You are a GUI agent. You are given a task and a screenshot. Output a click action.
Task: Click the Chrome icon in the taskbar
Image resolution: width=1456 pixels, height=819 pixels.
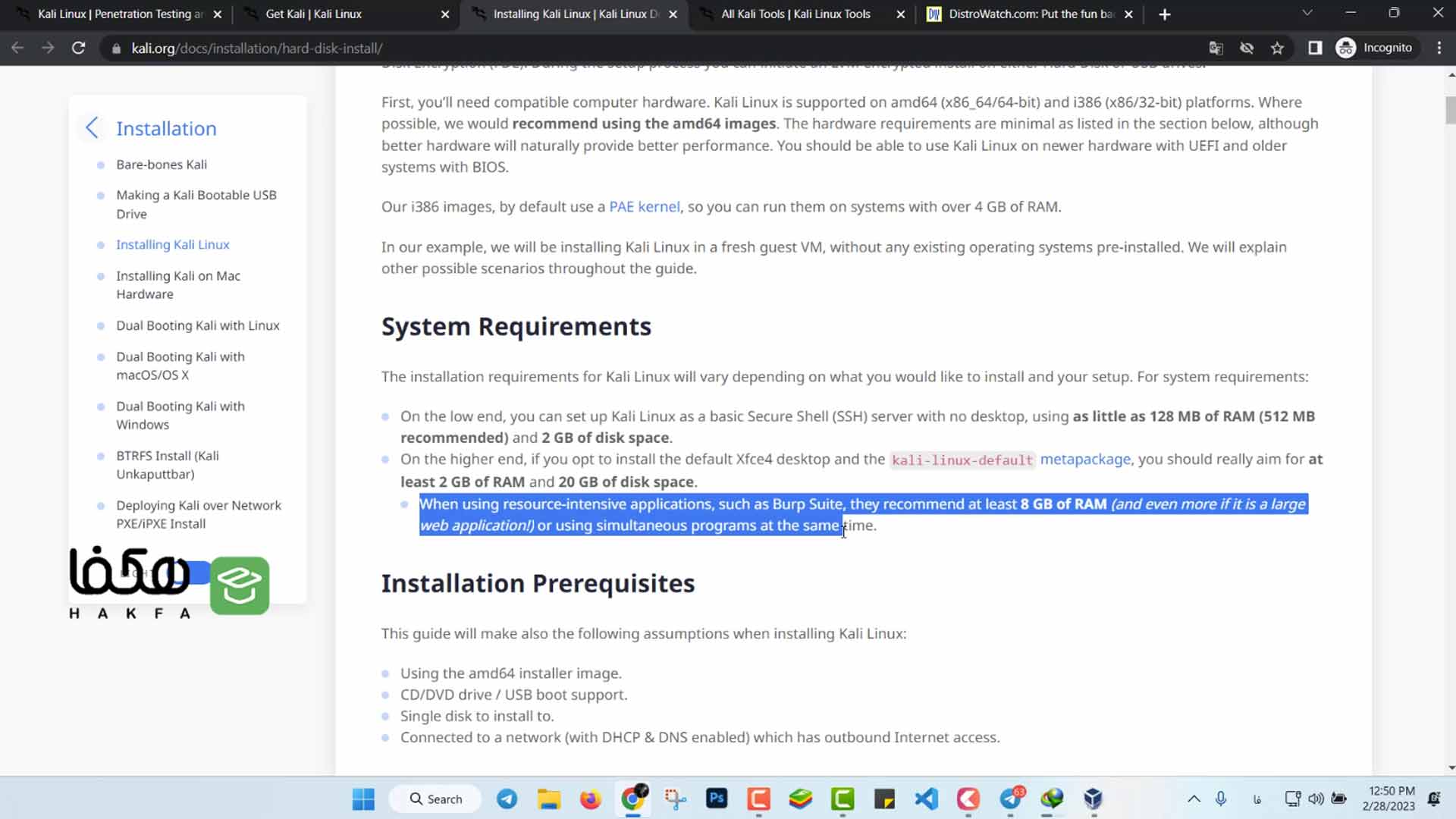633,799
